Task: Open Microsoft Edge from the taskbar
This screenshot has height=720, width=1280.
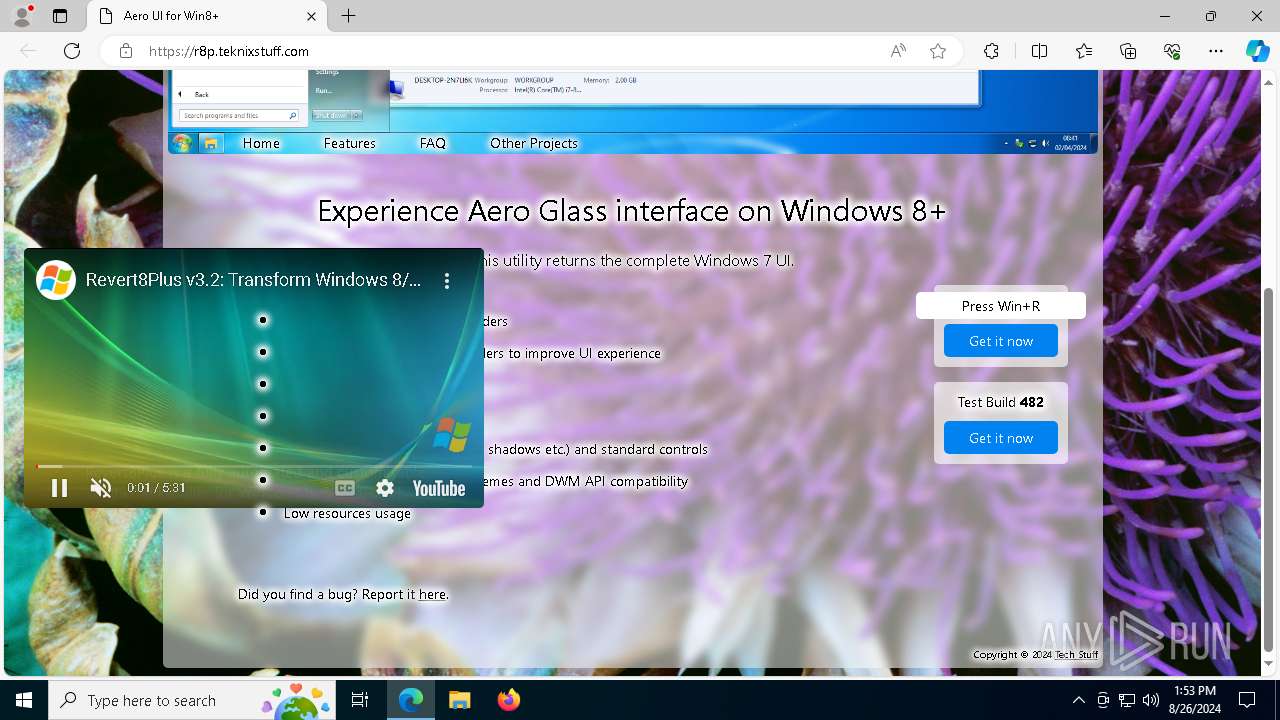Action: click(x=411, y=700)
